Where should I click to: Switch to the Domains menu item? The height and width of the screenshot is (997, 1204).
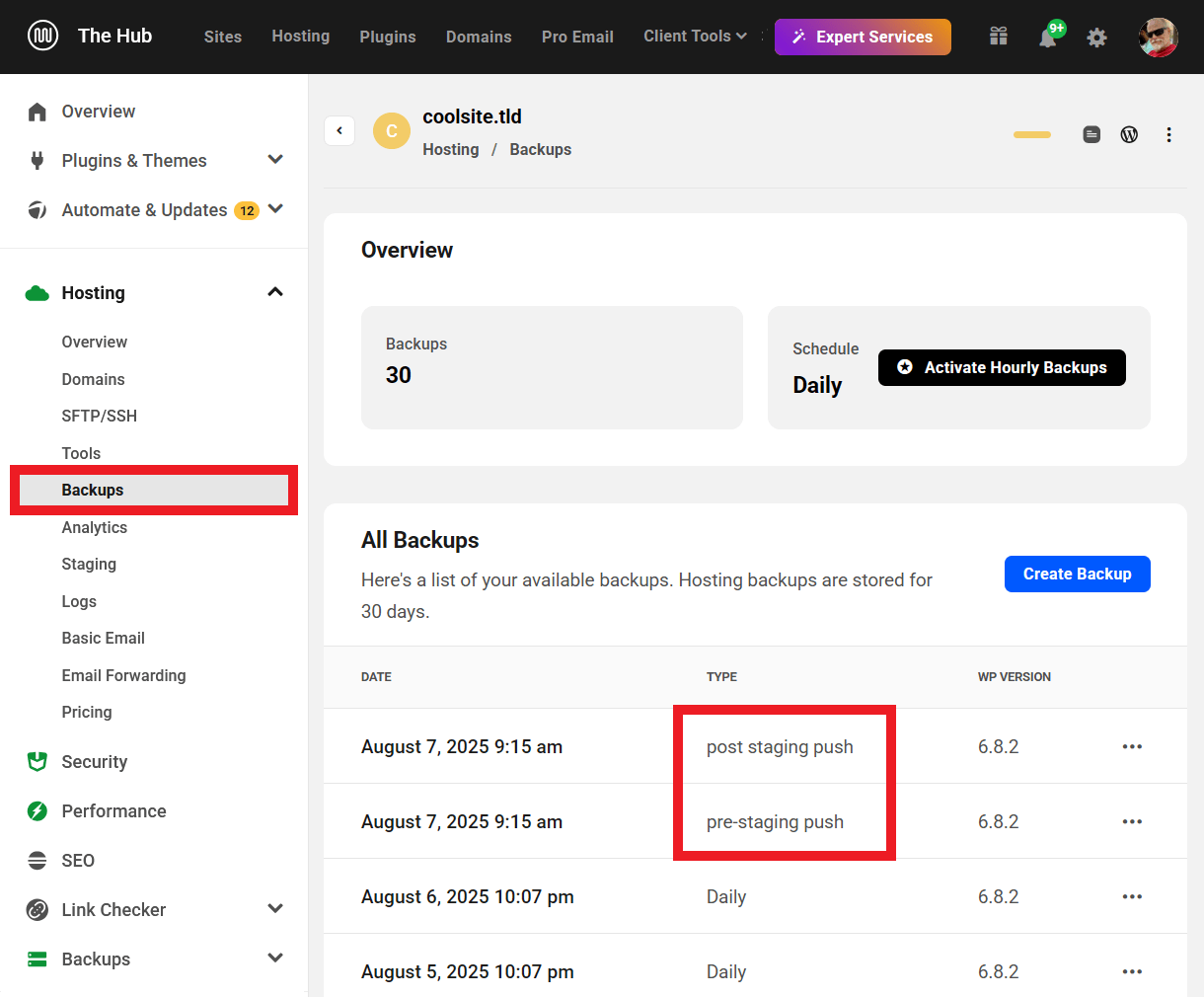479,37
